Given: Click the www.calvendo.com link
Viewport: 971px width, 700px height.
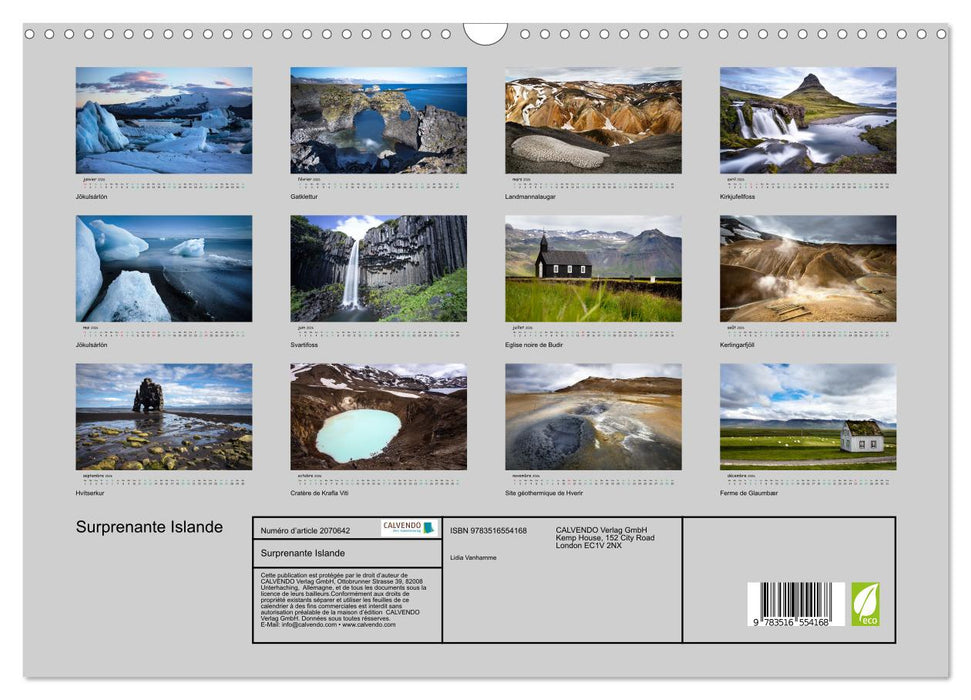Looking at the screenshot, I should pos(370,626).
